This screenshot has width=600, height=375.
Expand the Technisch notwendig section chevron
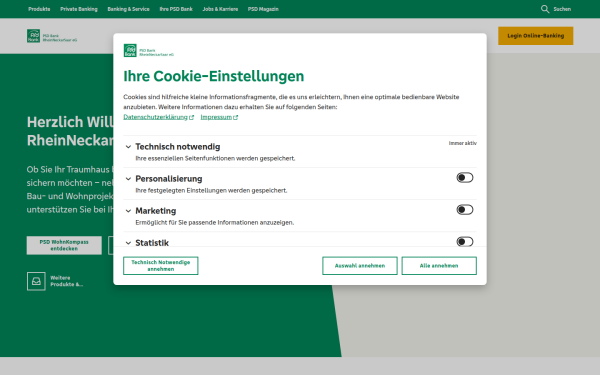tap(128, 147)
